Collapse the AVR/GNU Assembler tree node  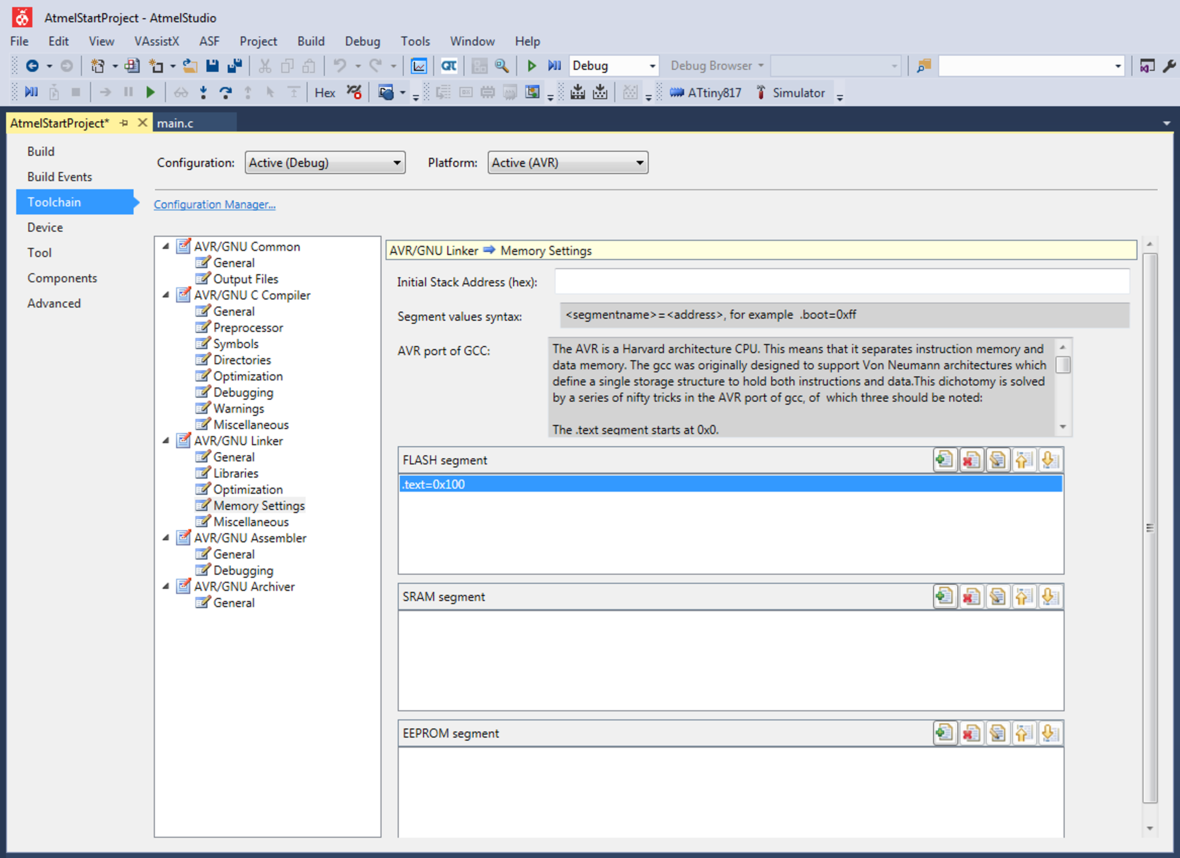pos(166,538)
